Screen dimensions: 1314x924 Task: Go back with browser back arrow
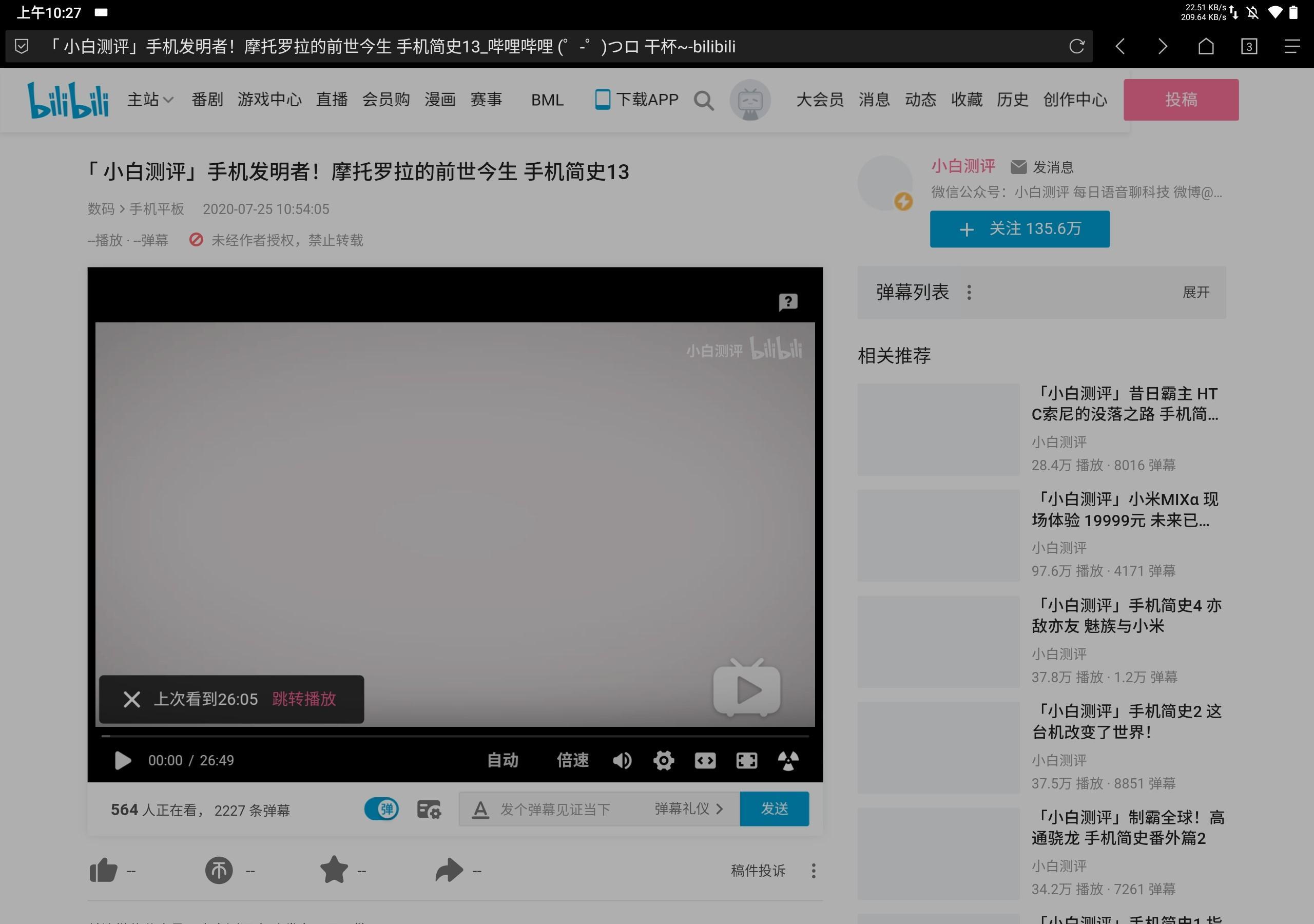pyautogui.click(x=1120, y=46)
